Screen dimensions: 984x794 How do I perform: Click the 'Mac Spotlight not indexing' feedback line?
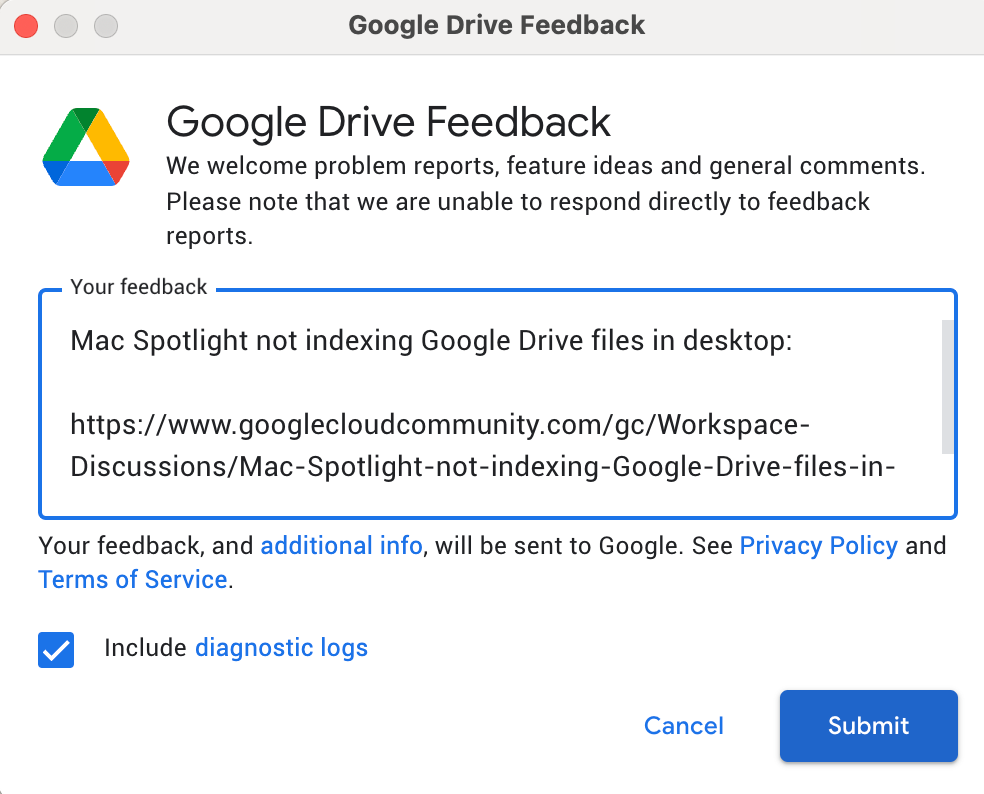tap(431, 341)
